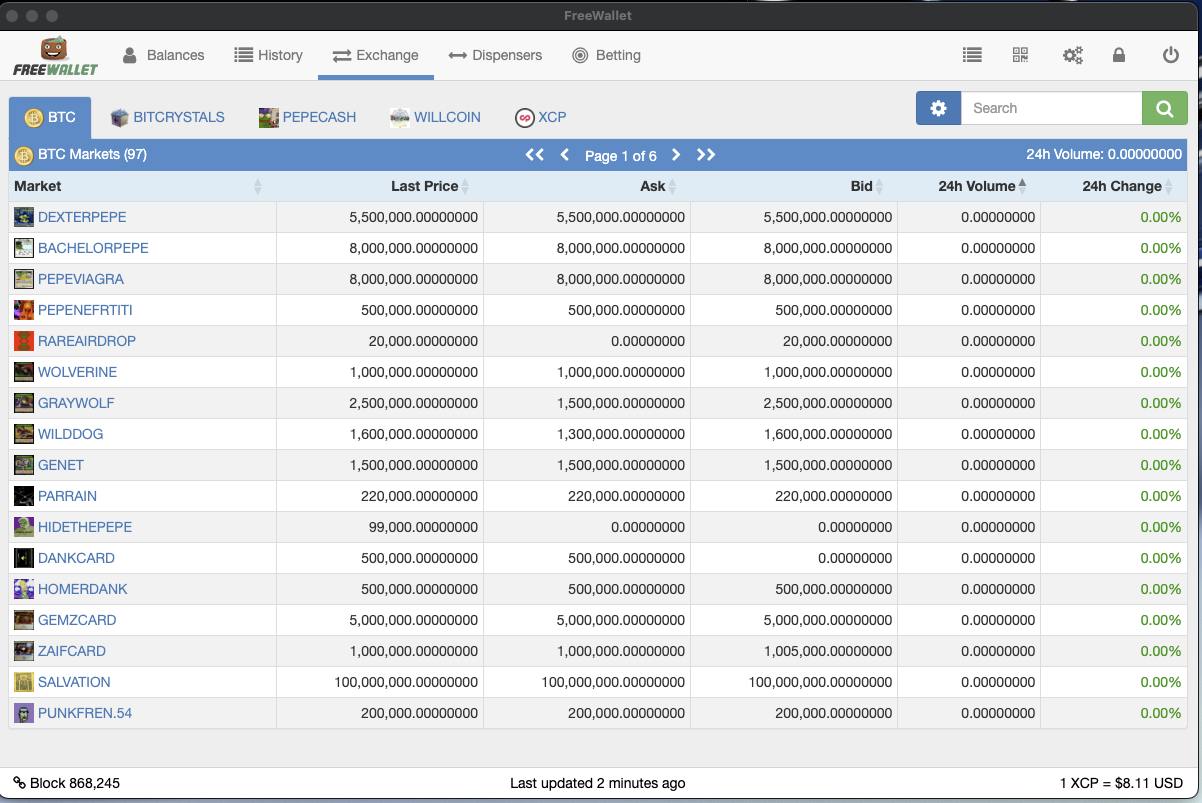
Task: Click the power logout icon
Action: 1171,55
